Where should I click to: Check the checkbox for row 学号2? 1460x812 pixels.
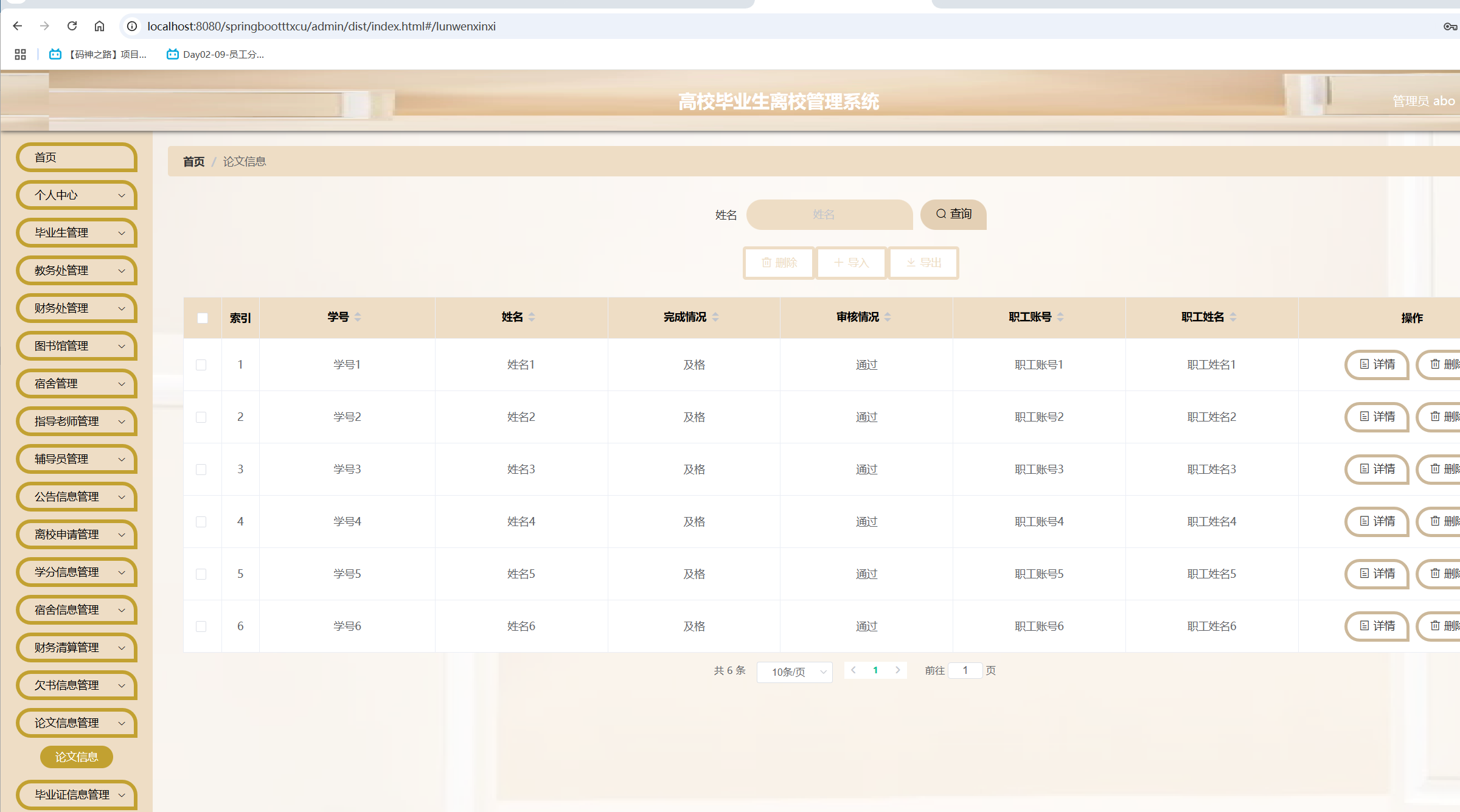point(201,417)
